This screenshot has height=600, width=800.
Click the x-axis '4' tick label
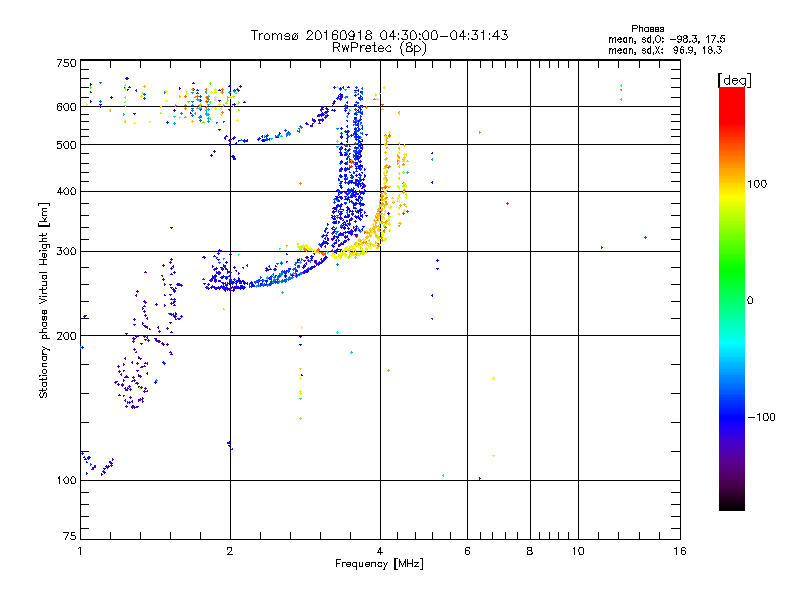pos(380,551)
